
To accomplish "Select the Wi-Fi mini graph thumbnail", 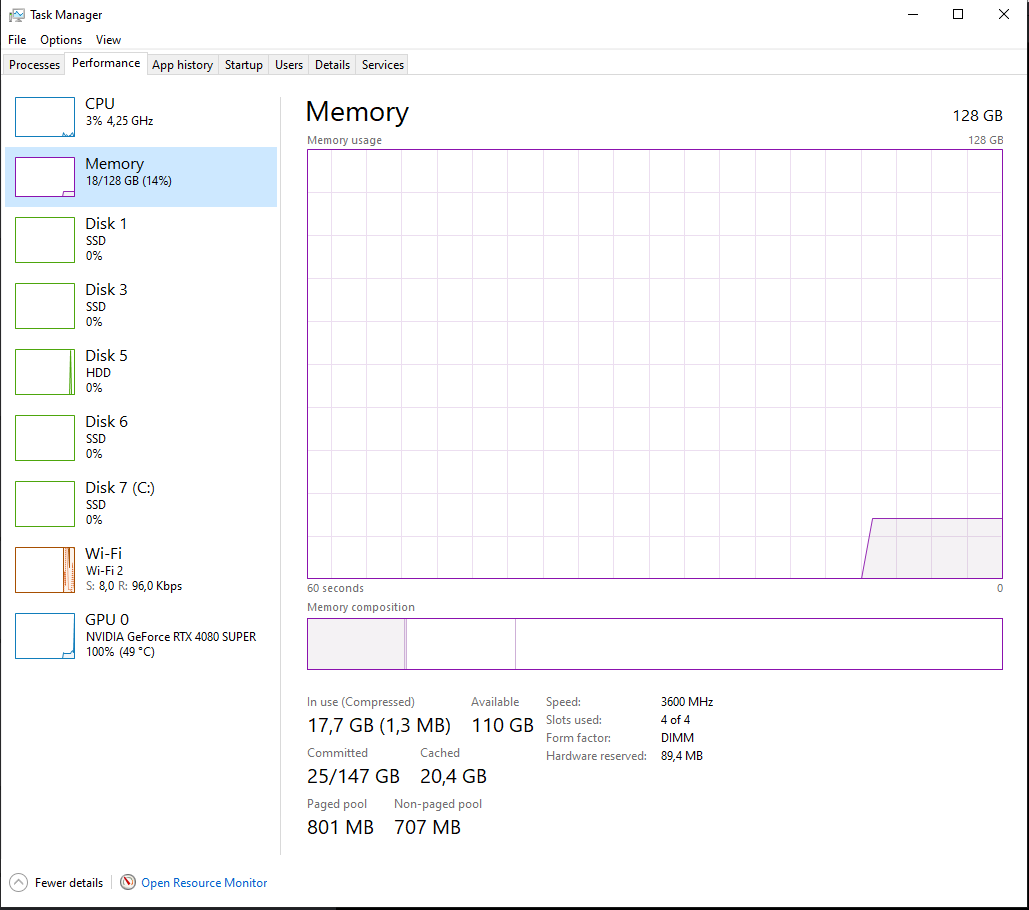I will point(45,570).
